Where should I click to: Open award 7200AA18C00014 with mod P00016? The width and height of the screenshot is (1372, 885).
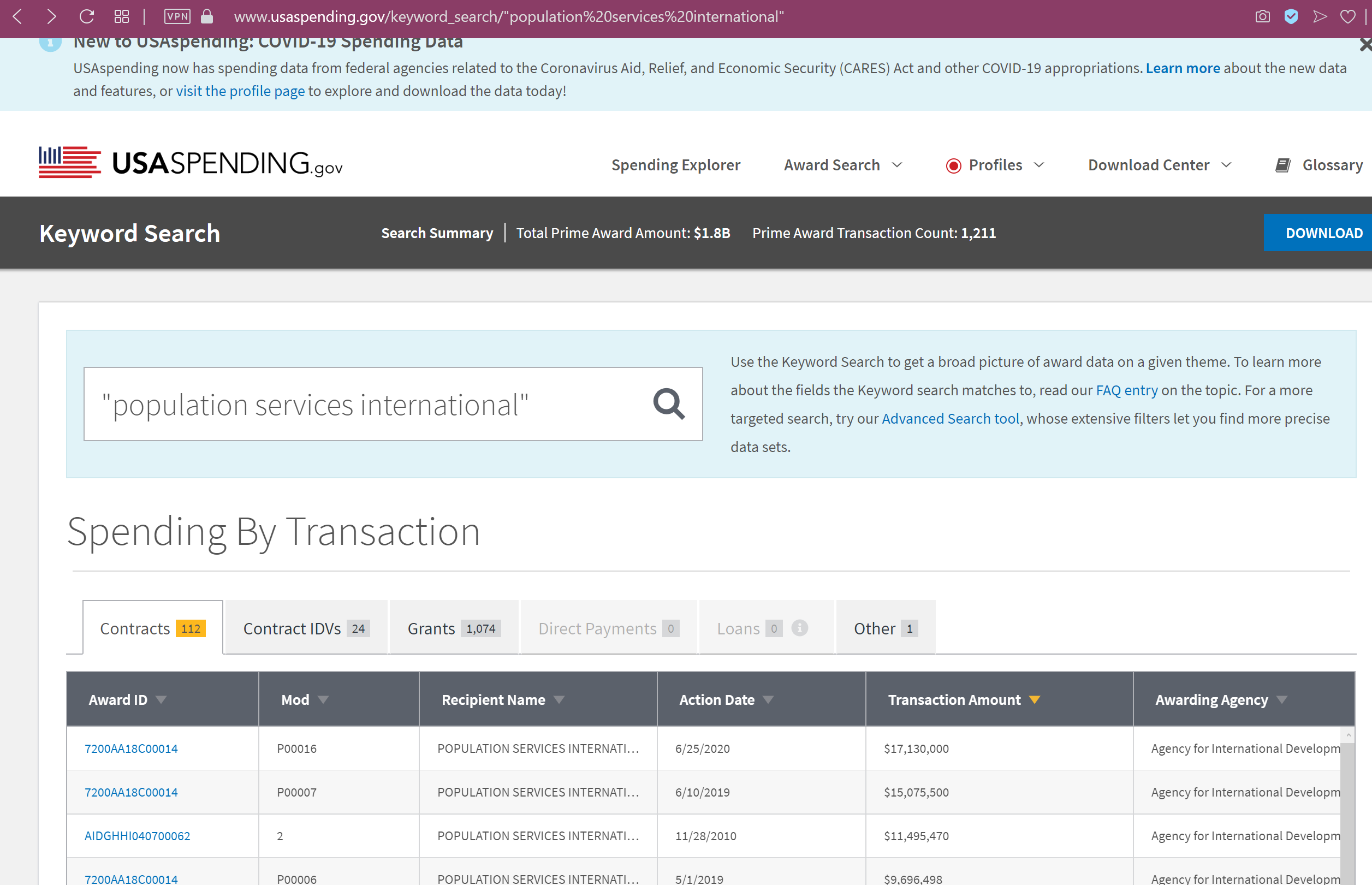[x=131, y=749]
